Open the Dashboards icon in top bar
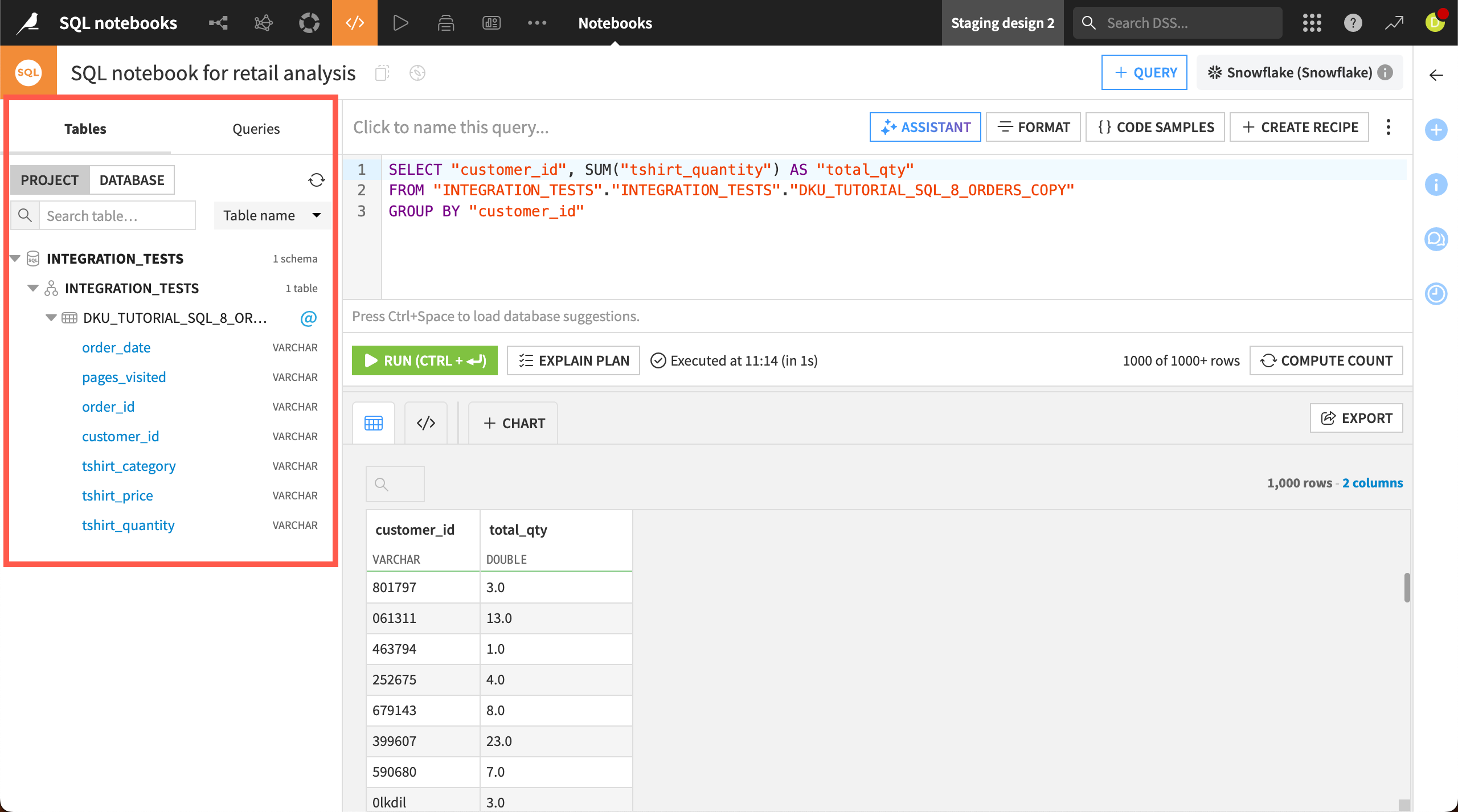Viewport: 1458px width, 812px height. [x=491, y=23]
